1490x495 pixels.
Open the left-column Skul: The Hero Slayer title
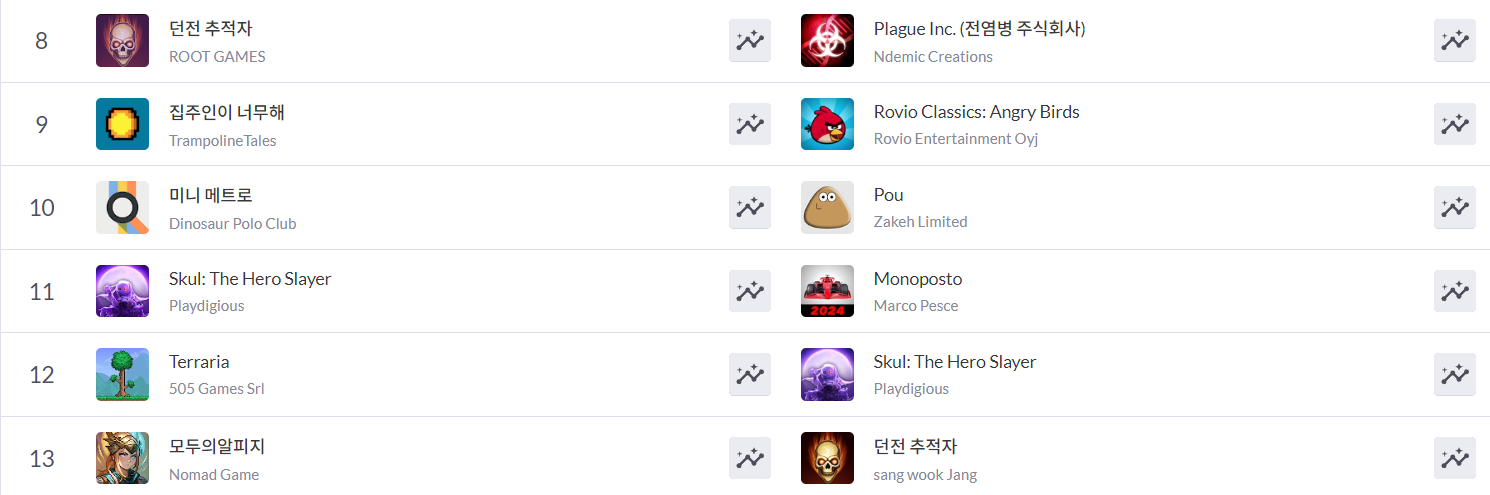250,279
